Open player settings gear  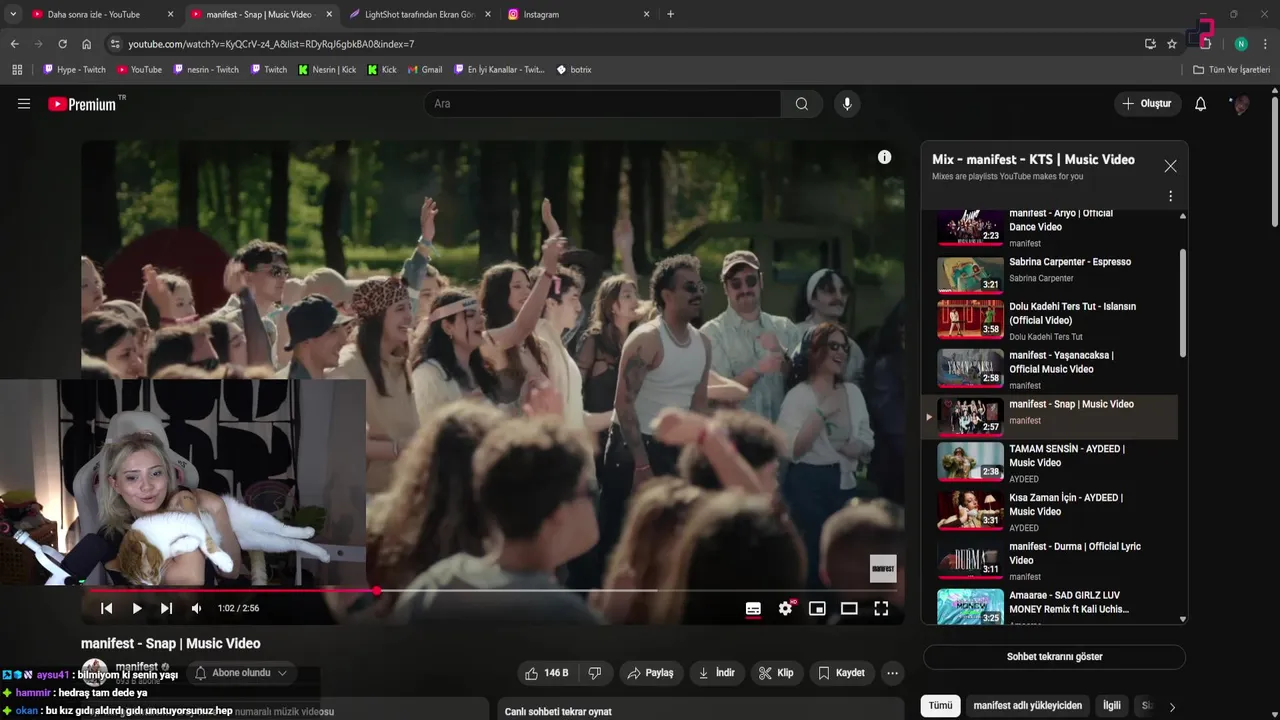click(786, 608)
